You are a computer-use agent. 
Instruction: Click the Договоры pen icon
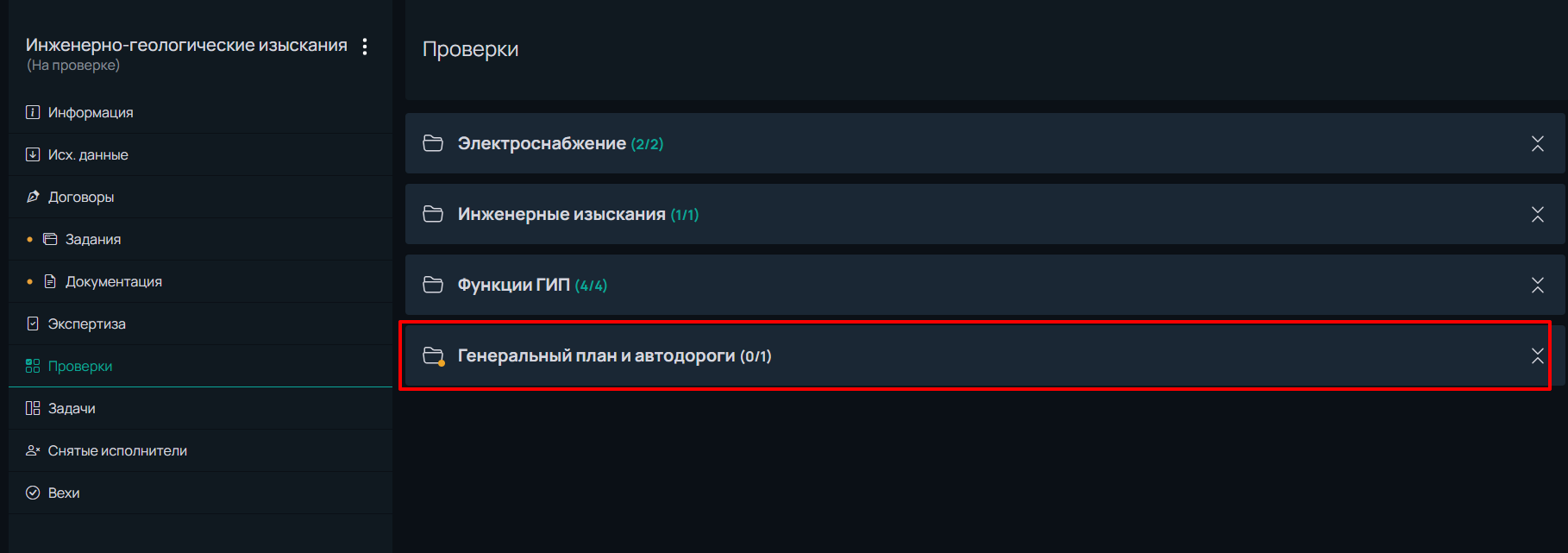click(33, 197)
